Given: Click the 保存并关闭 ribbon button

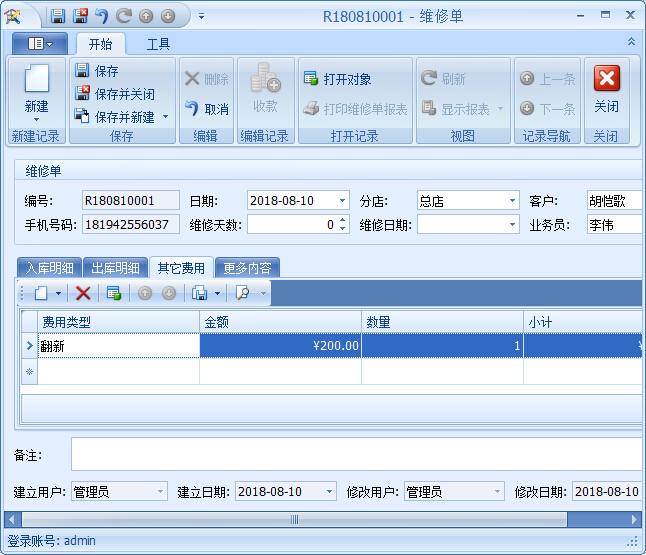Looking at the screenshot, I should [114, 94].
